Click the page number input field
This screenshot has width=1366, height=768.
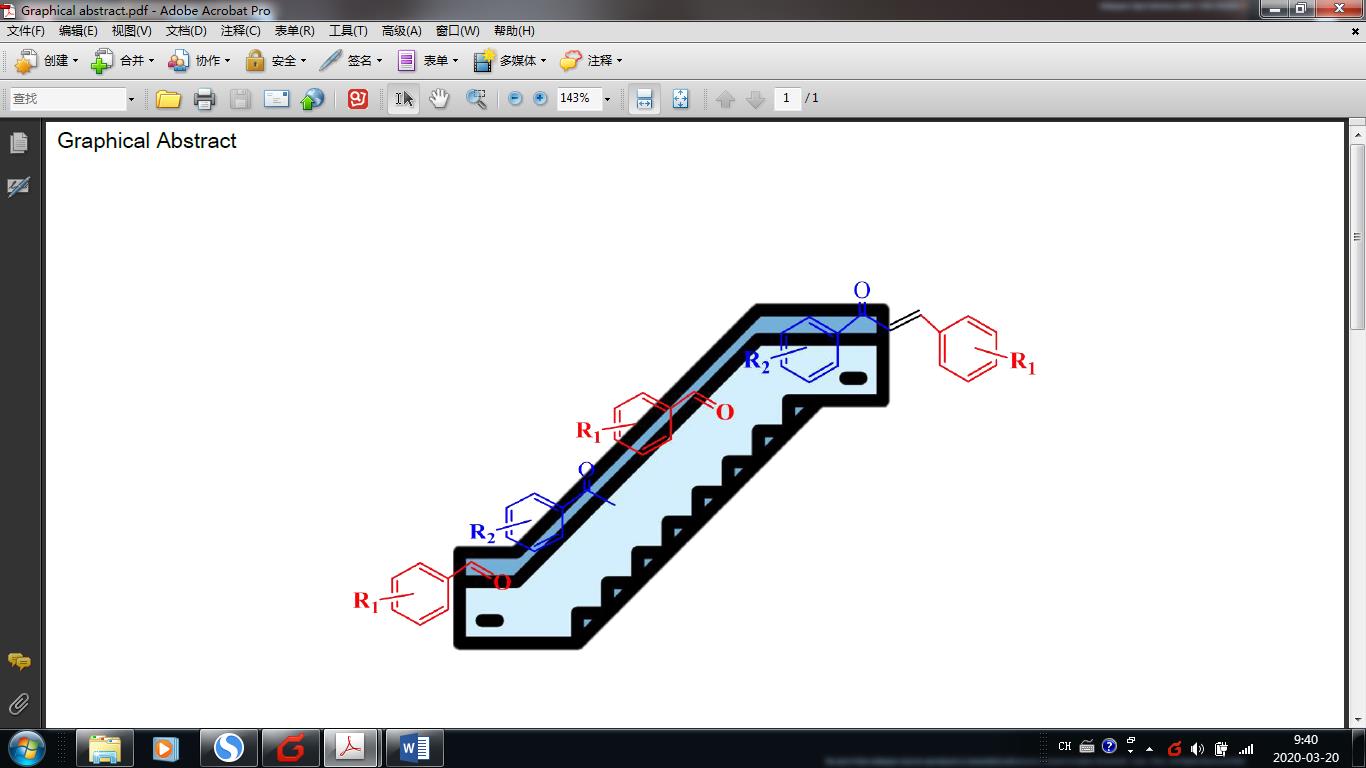(787, 98)
